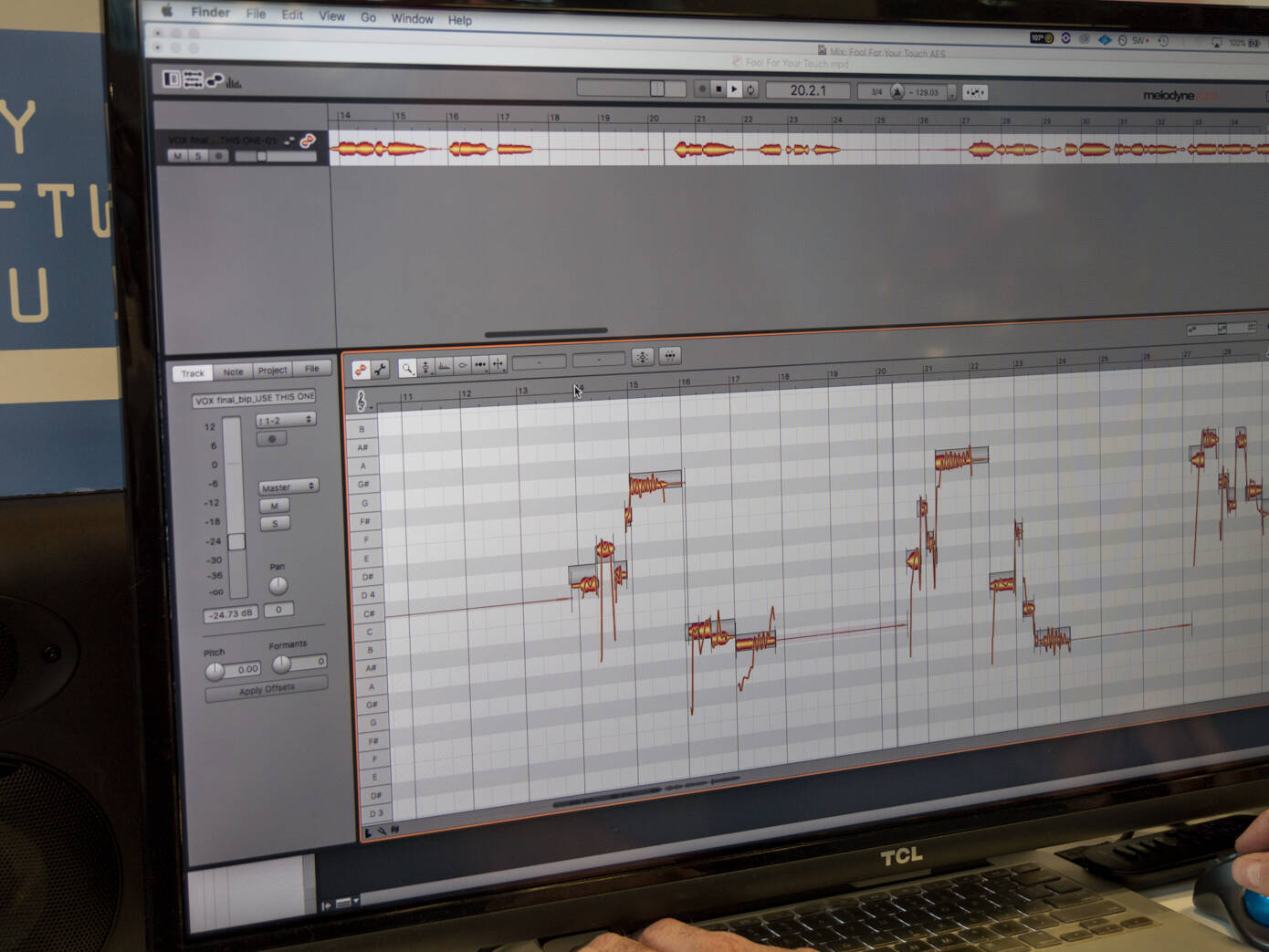This screenshot has height=952, width=1269.
Task: Click the treble clef scale icon
Action: pos(361,401)
